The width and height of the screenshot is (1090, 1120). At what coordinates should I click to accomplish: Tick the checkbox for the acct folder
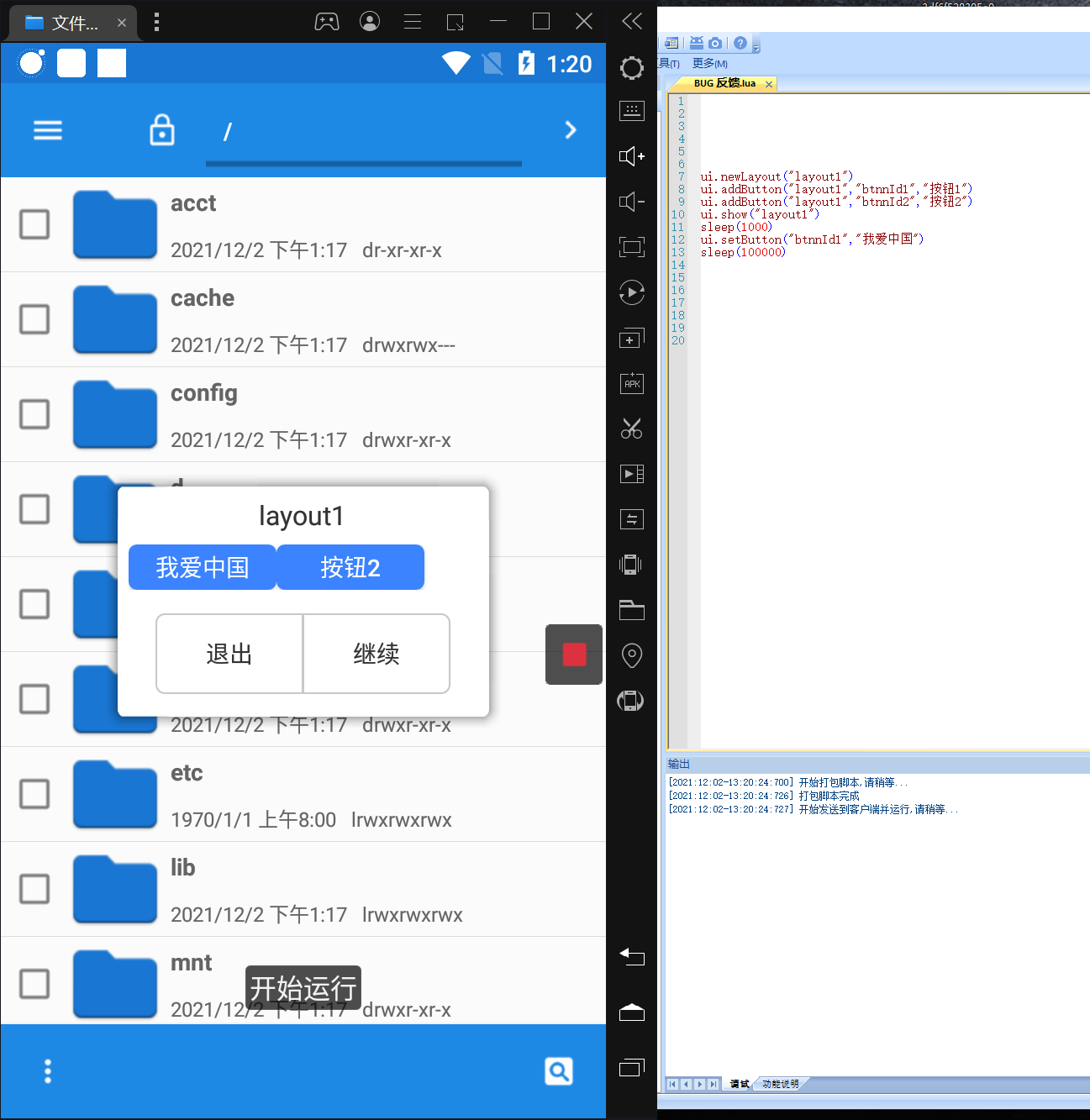click(34, 224)
